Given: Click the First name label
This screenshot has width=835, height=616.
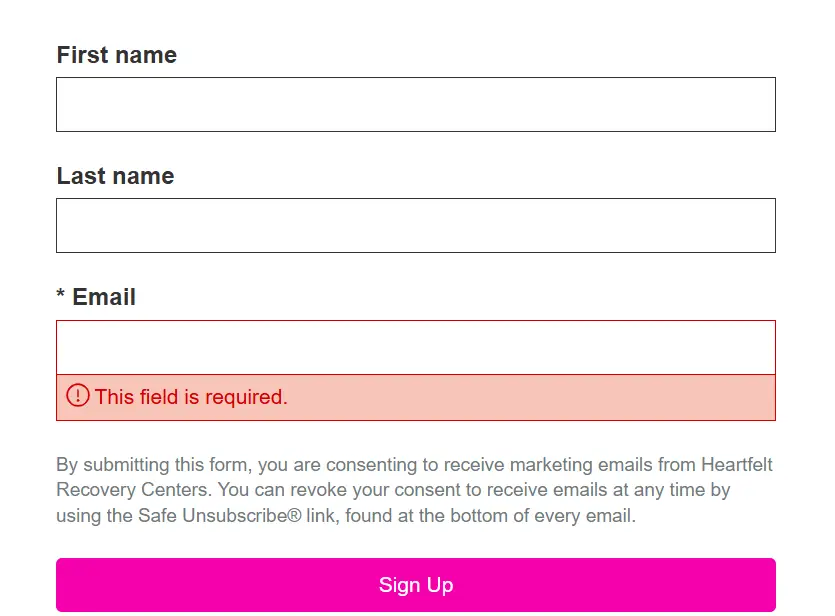Looking at the screenshot, I should pos(117,55).
